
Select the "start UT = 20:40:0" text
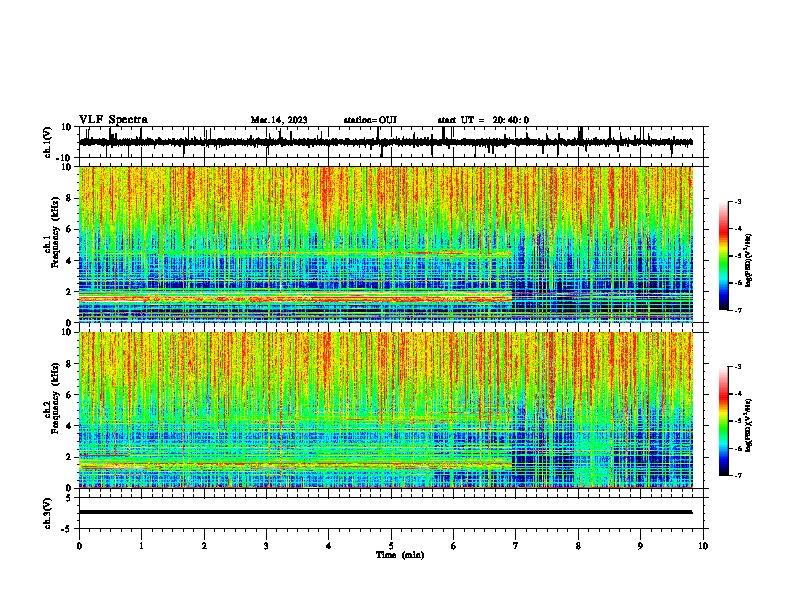click(483, 120)
